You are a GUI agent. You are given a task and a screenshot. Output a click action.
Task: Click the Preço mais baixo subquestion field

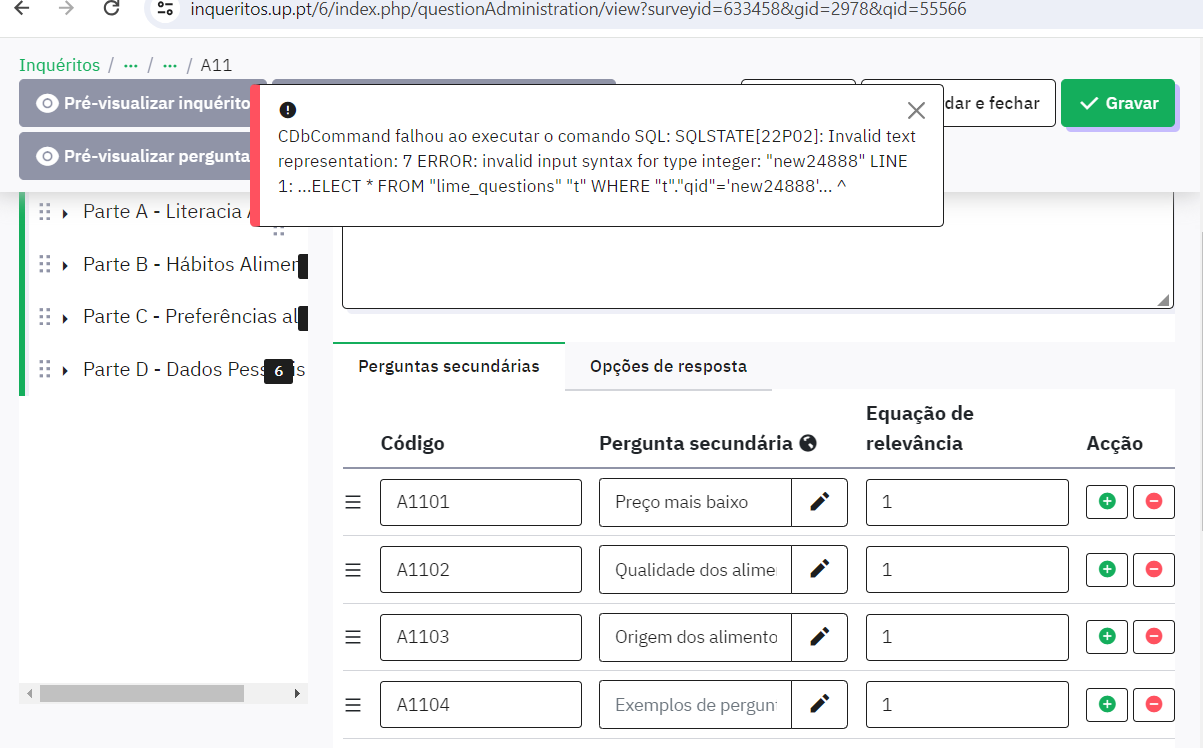696,502
